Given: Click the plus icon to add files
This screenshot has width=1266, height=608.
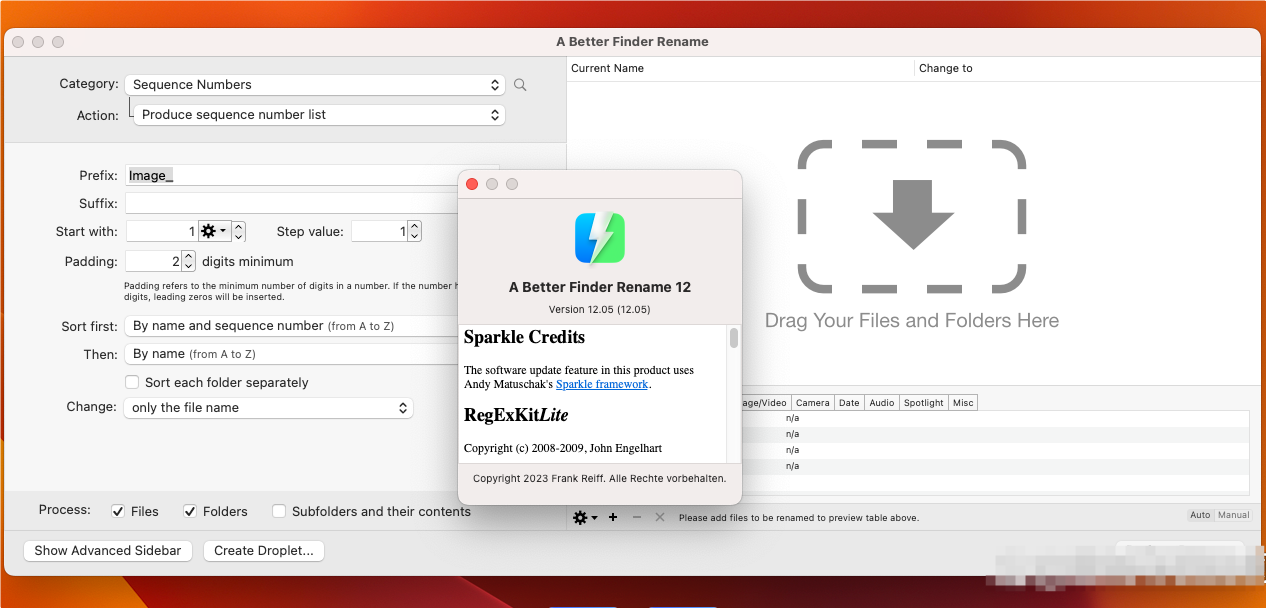Looking at the screenshot, I should pyautogui.click(x=613, y=517).
